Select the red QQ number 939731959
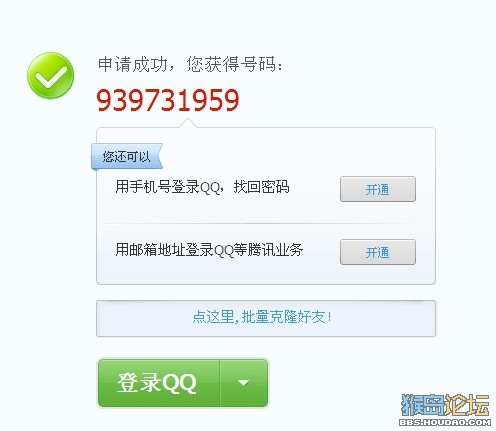496x431 pixels. point(168,100)
